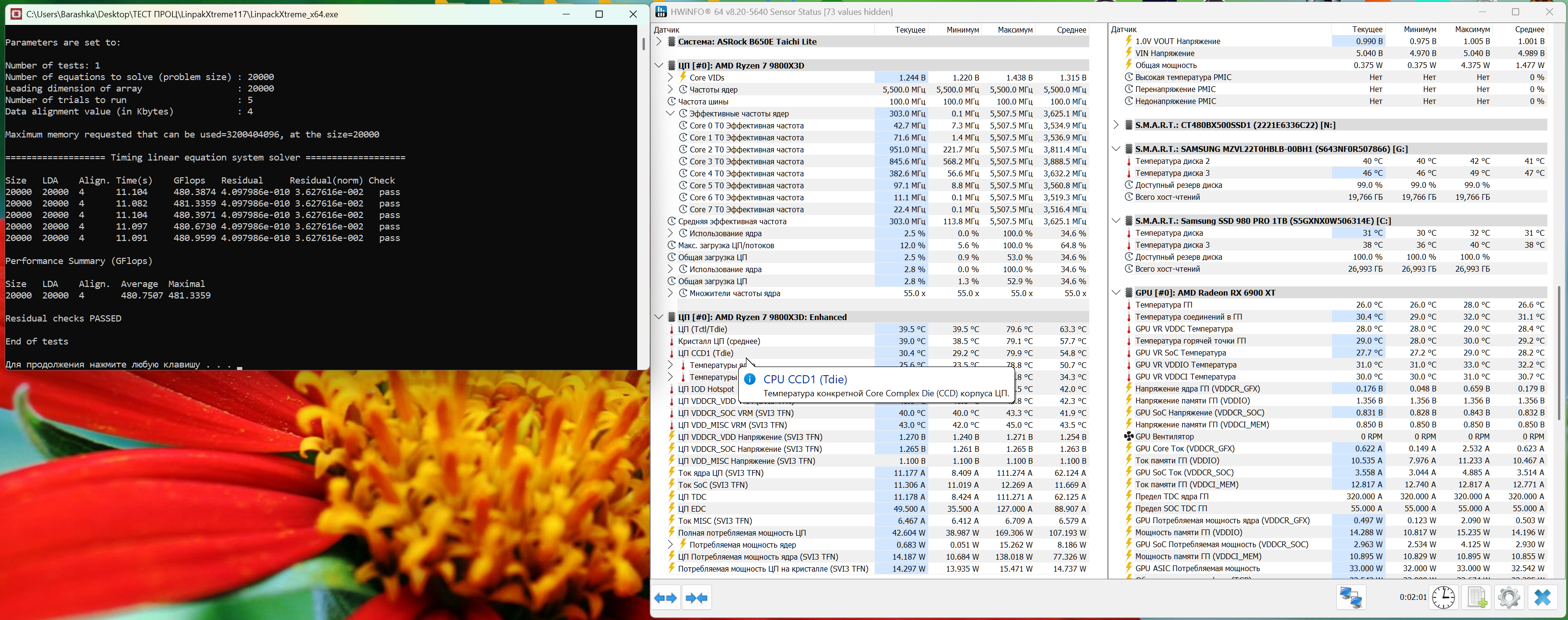Click the GPU Вентилятор fan icon
The image size is (1568, 620).
(x=1128, y=436)
